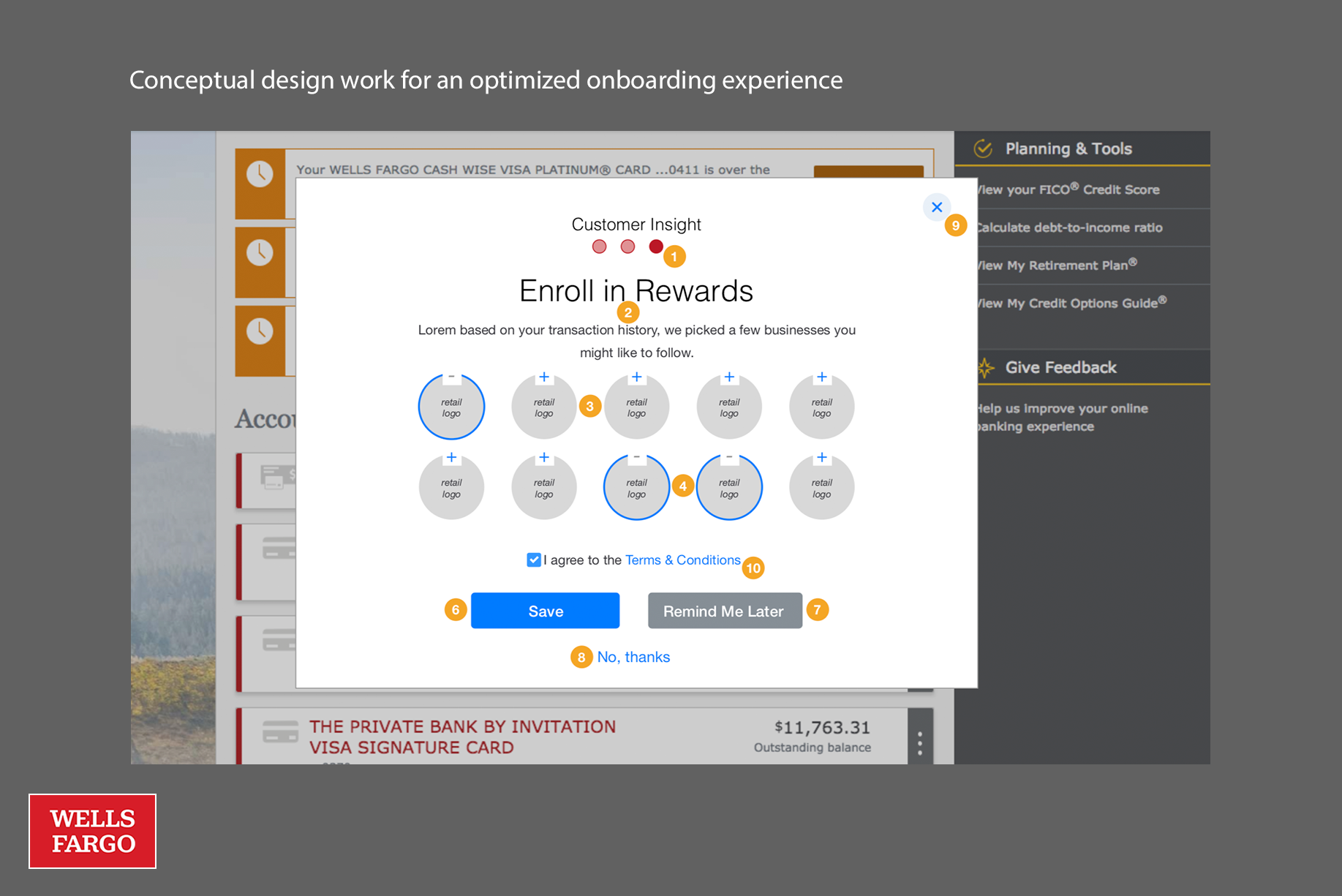
Task: Select the dark red third step dot
Action: coord(655,246)
